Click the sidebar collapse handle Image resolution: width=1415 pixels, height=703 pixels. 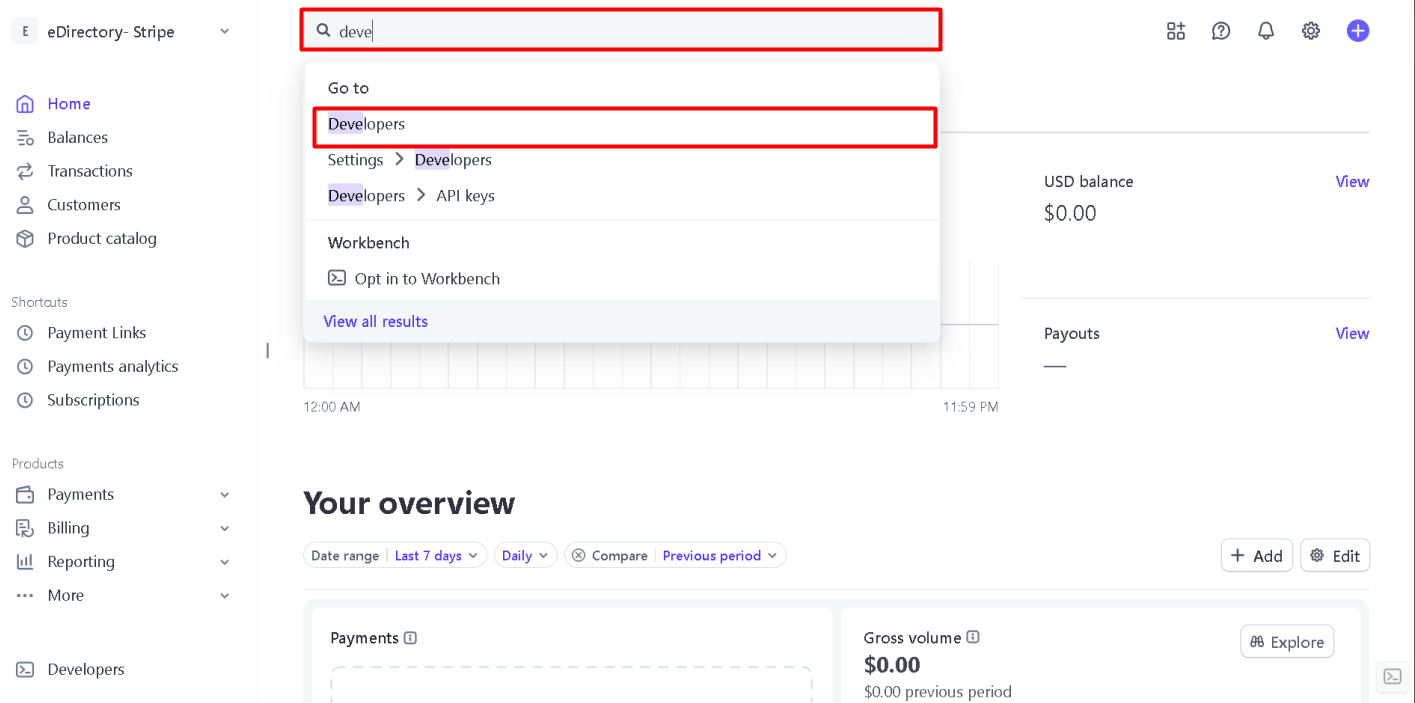click(x=267, y=351)
